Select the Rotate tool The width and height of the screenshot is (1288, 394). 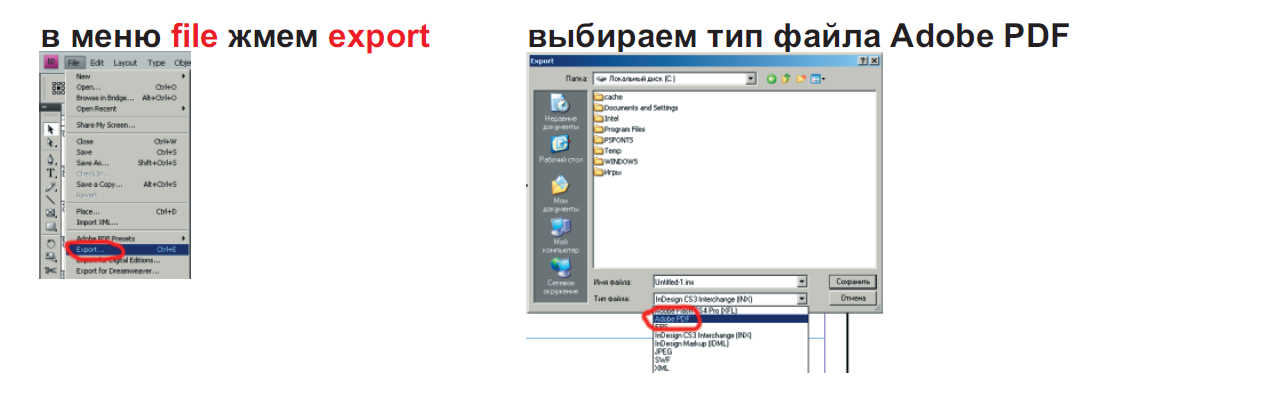tap(51, 243)
